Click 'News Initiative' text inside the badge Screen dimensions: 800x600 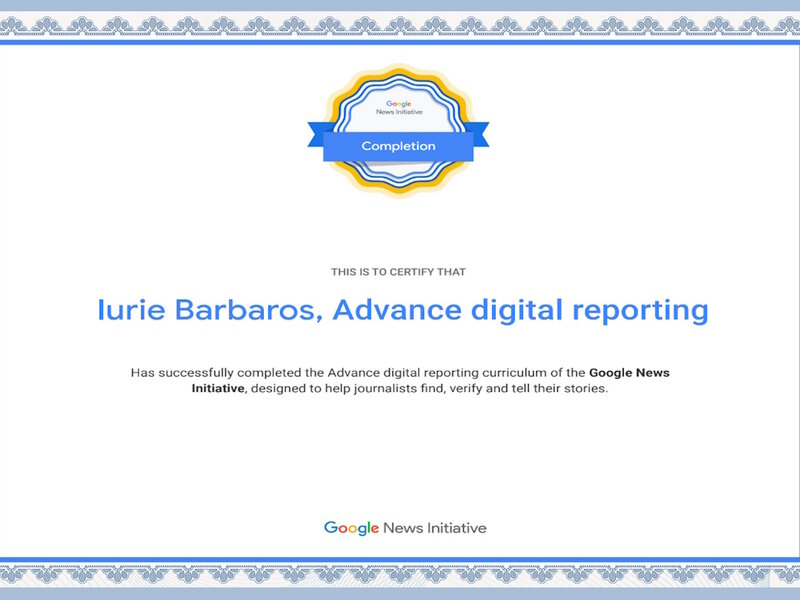398,113
